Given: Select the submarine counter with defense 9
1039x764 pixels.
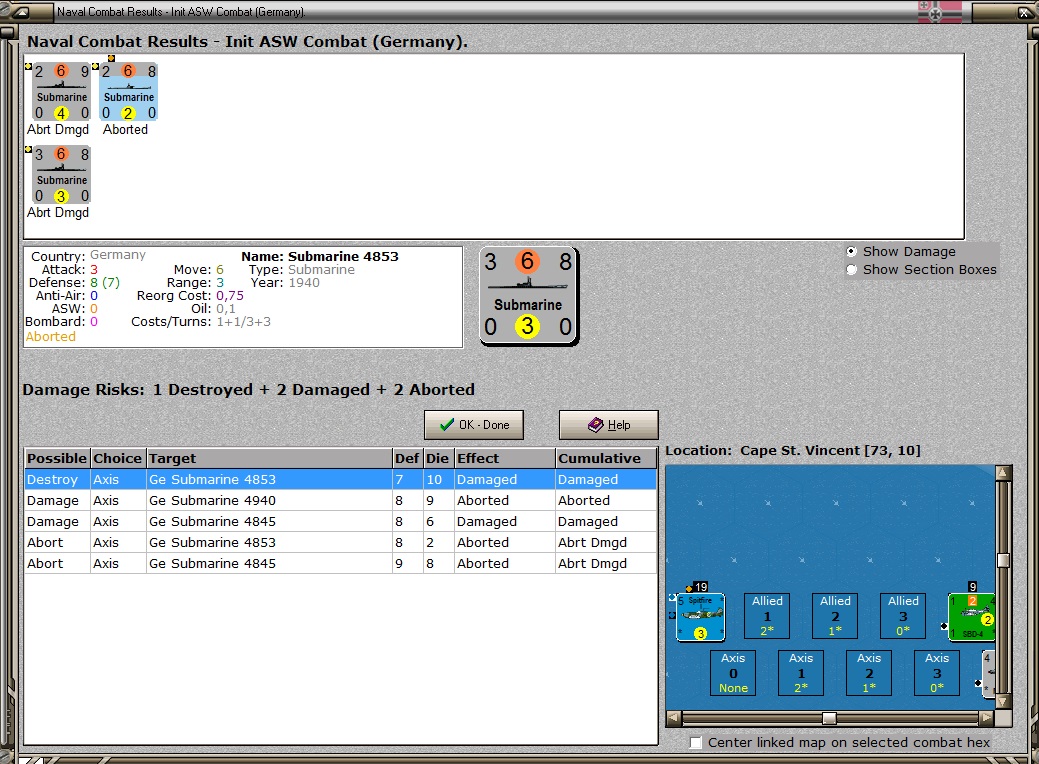Looking at the screenshot, I should [62, 92].
